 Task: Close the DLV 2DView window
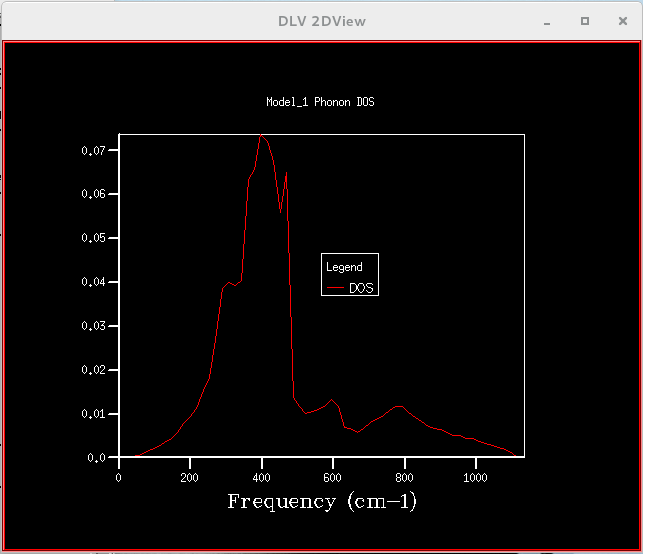(x=623, y=21)
